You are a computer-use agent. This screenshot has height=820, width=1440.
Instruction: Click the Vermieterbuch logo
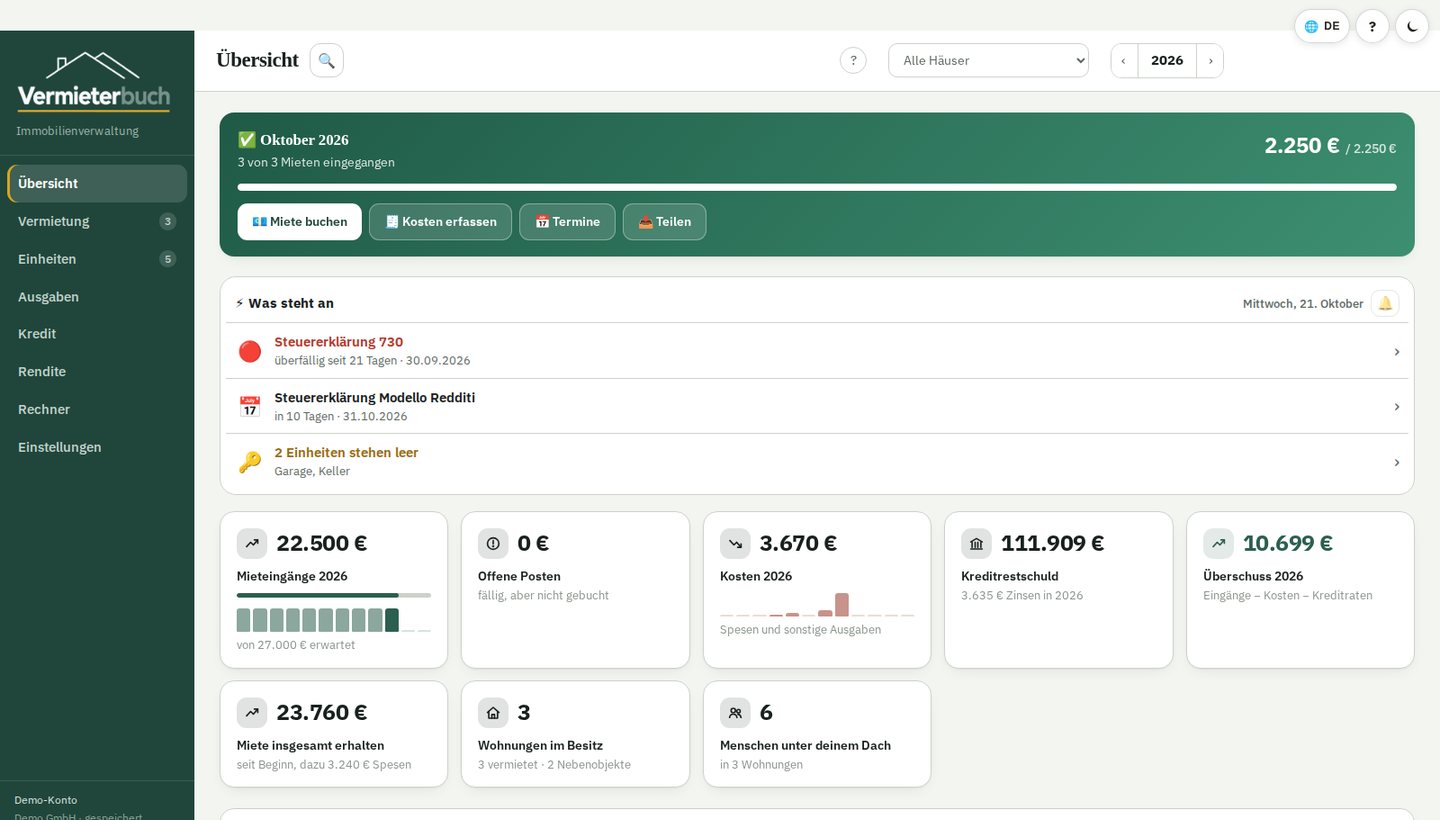(93, 82)
